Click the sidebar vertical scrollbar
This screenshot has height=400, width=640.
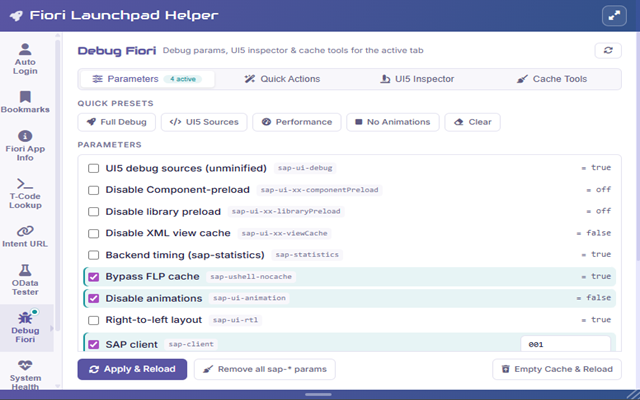[58, 185]
